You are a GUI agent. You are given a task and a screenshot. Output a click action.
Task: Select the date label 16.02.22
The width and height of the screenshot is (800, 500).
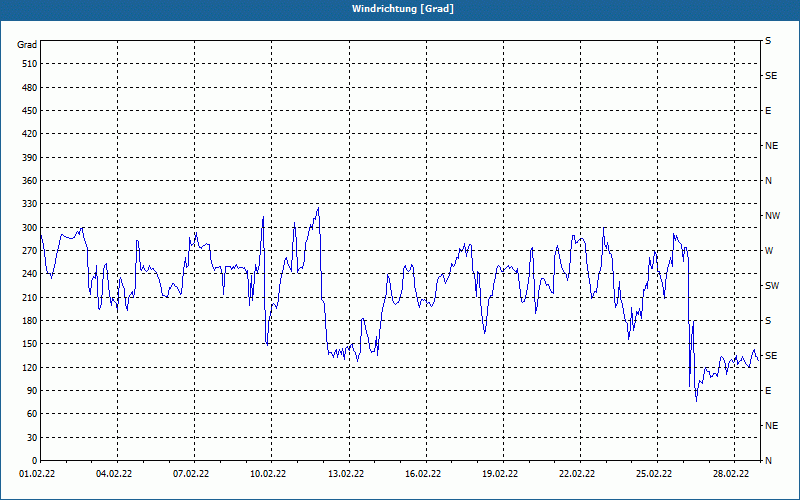click(x=423, y=474)
